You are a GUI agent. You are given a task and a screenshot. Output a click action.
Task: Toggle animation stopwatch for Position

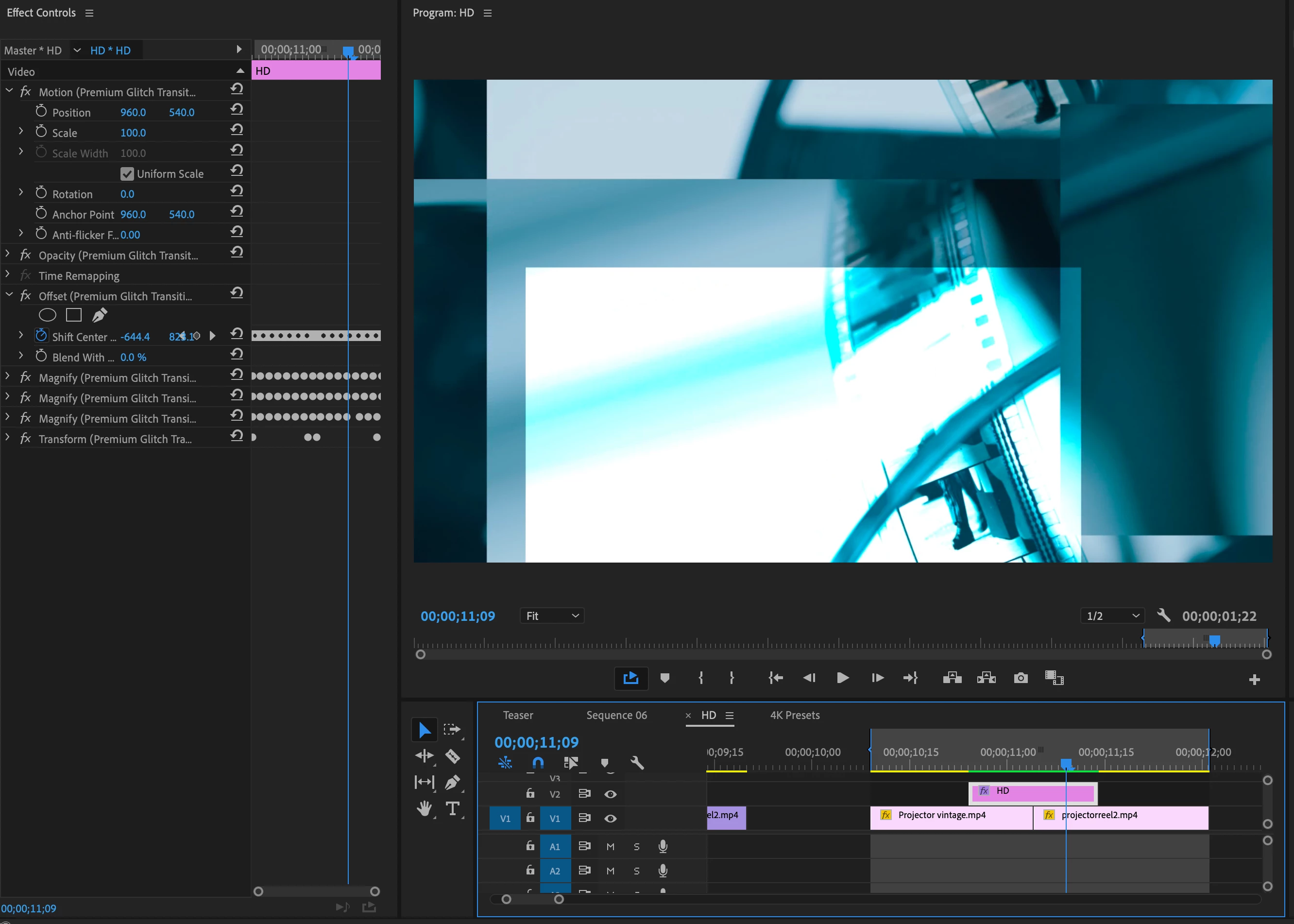[41, 112]
